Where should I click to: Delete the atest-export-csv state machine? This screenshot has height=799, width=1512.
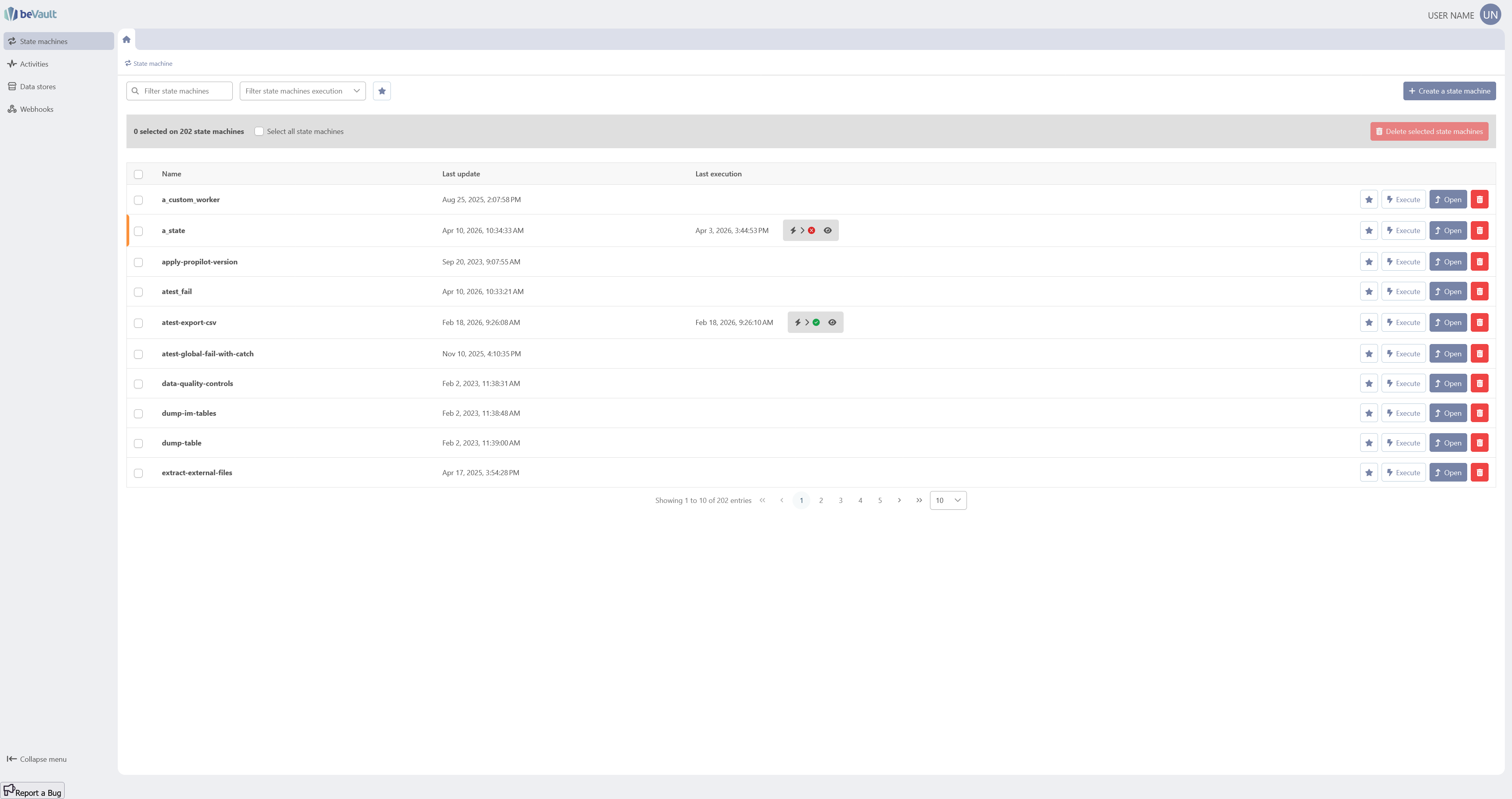(1480, 322)
